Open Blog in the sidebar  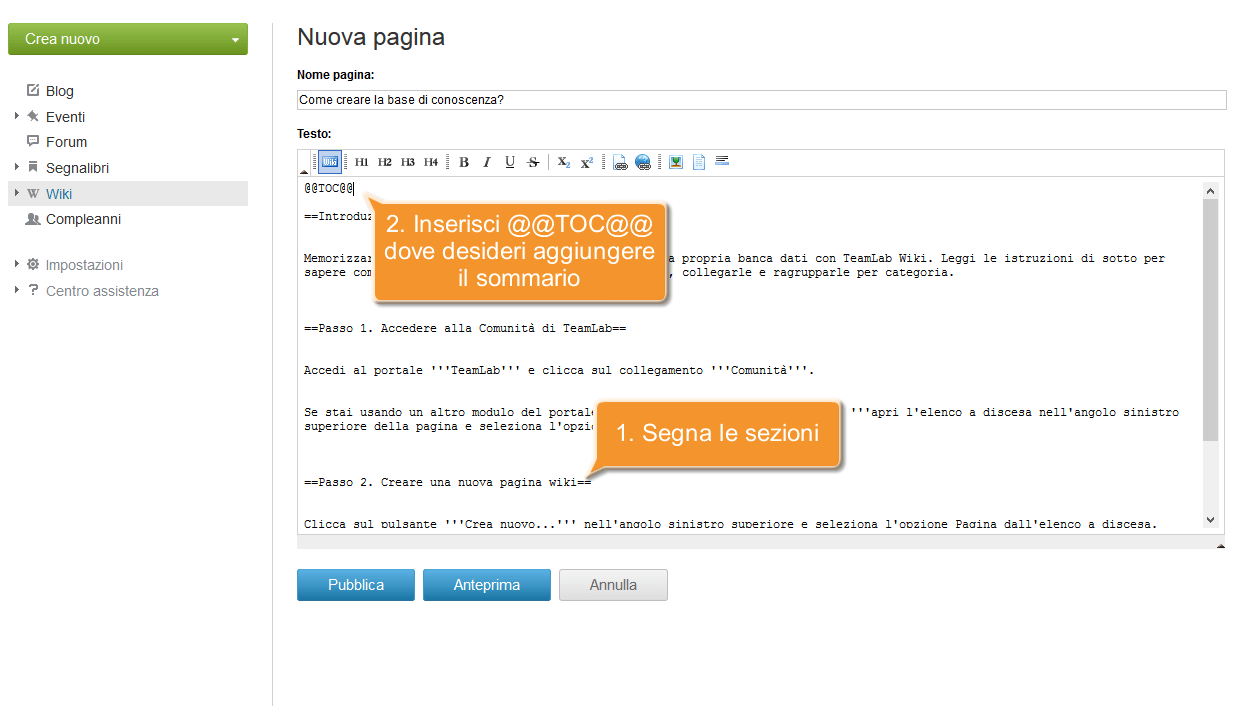click(60, 91)
